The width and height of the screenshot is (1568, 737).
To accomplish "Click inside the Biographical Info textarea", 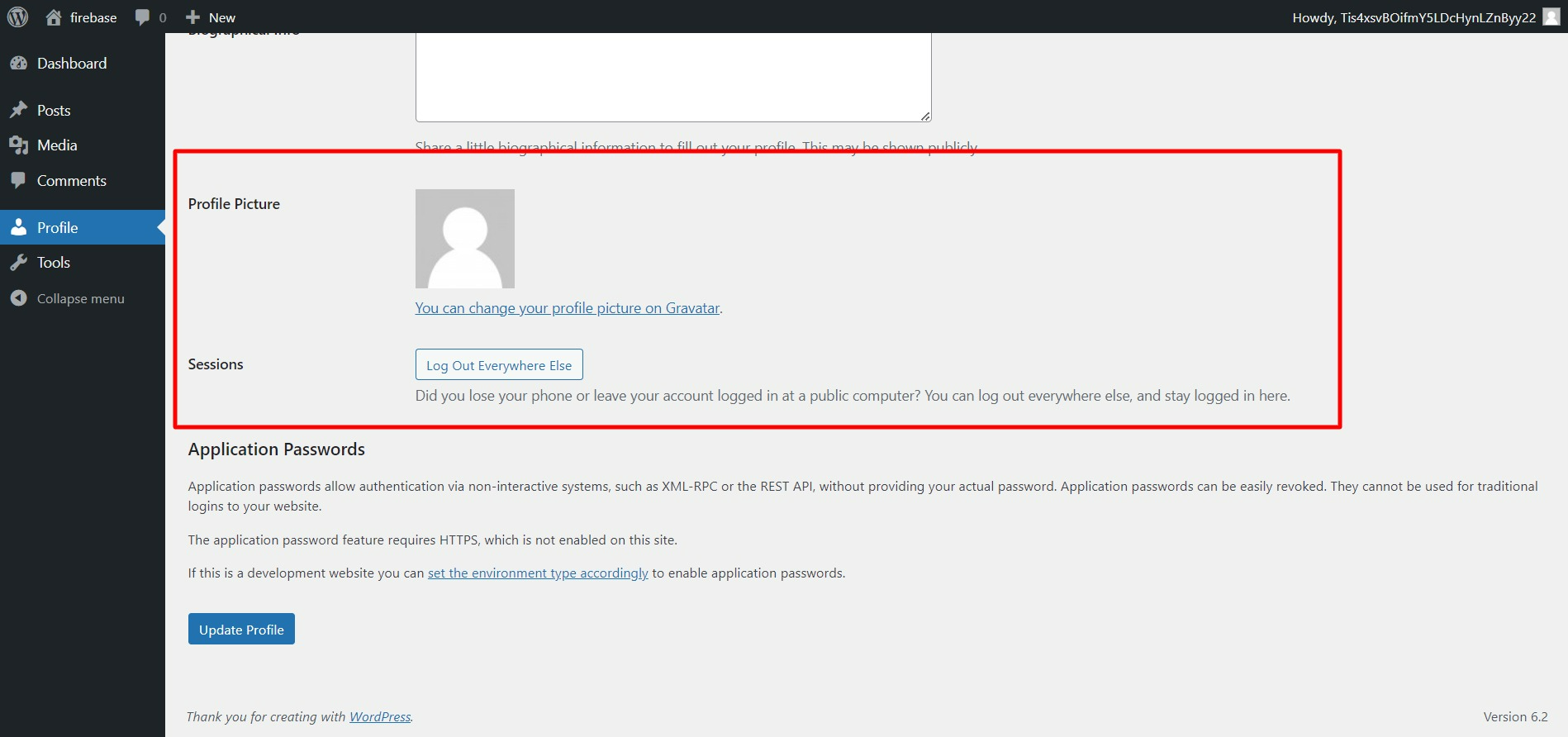I will (673, 77).
